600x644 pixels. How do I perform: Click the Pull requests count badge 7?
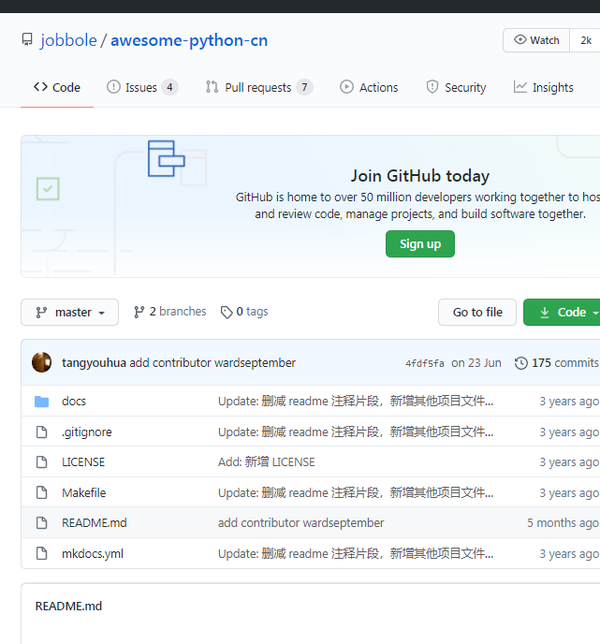(x=304, y=87)
